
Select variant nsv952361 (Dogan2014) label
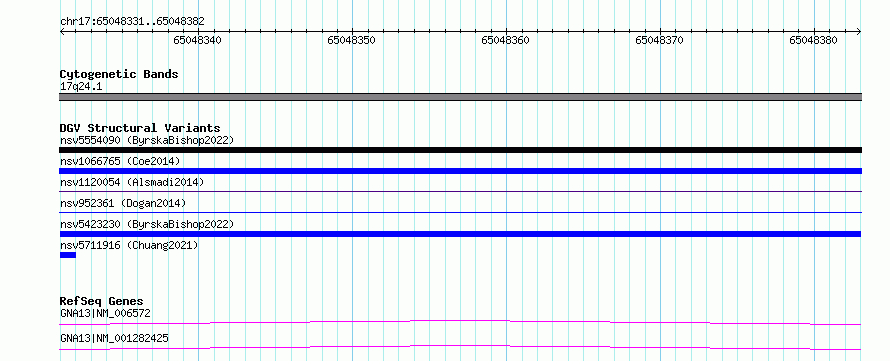click(123, 203)
